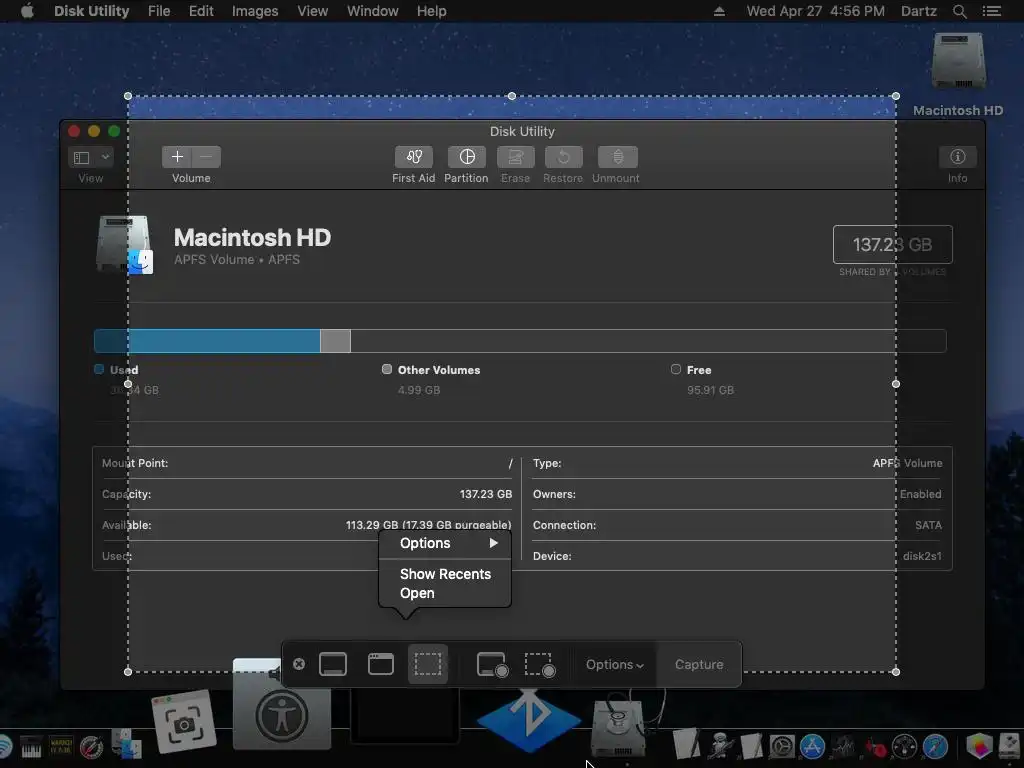Click the blue Used segment of storage bar
Viewport: 1024px width, 768px height.
click(207, 341)
